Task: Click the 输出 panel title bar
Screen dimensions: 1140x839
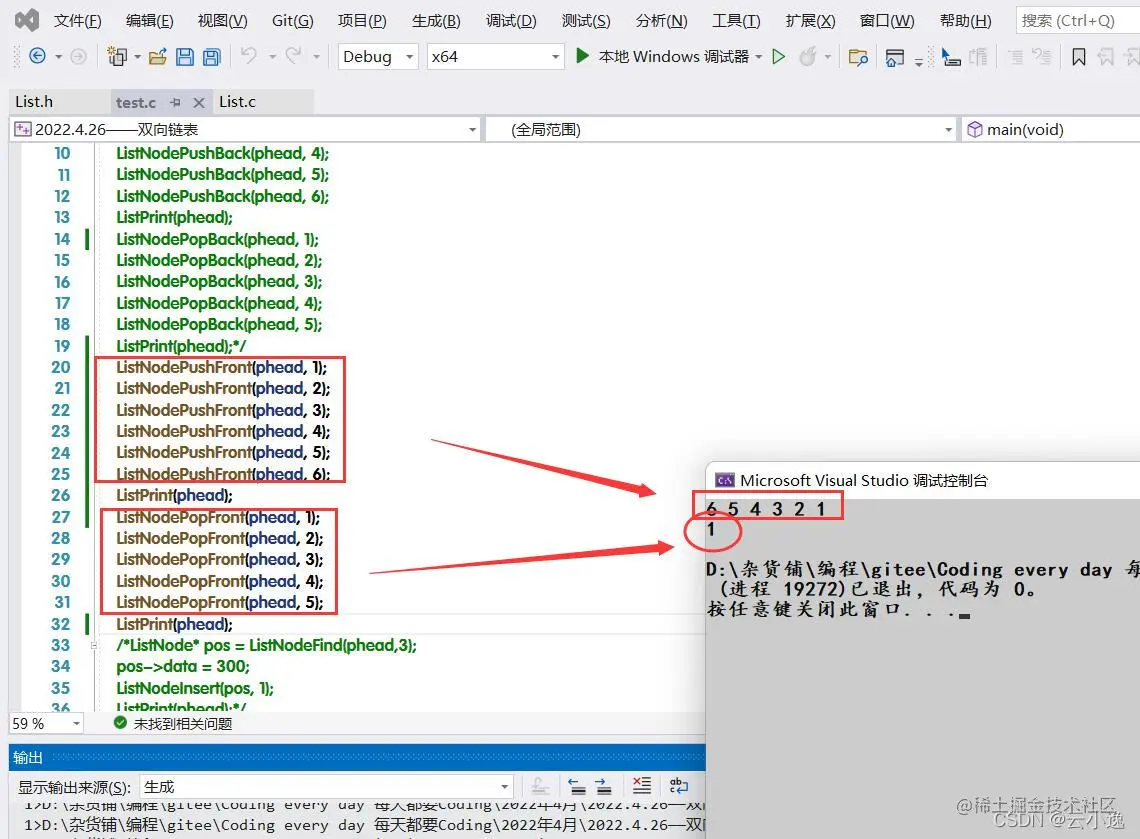Action: (x=357, y=757)
